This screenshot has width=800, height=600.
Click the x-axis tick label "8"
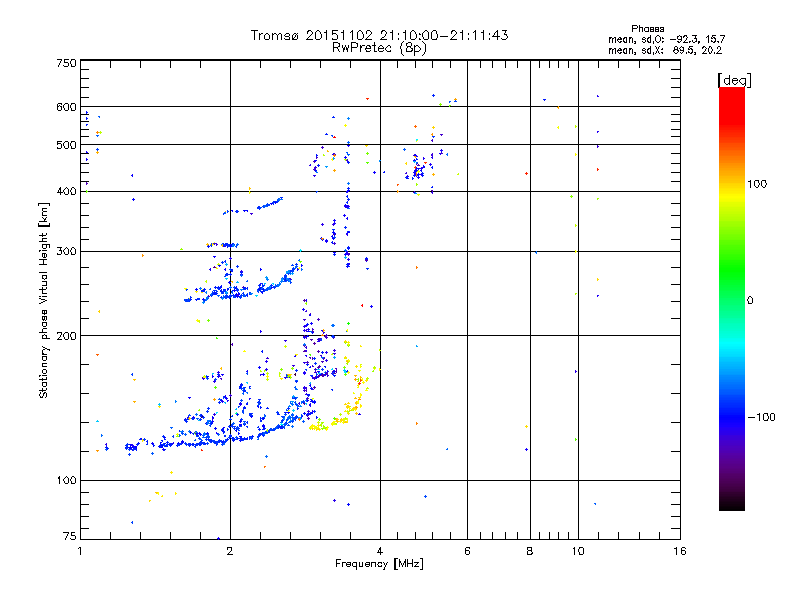[530, 551]
